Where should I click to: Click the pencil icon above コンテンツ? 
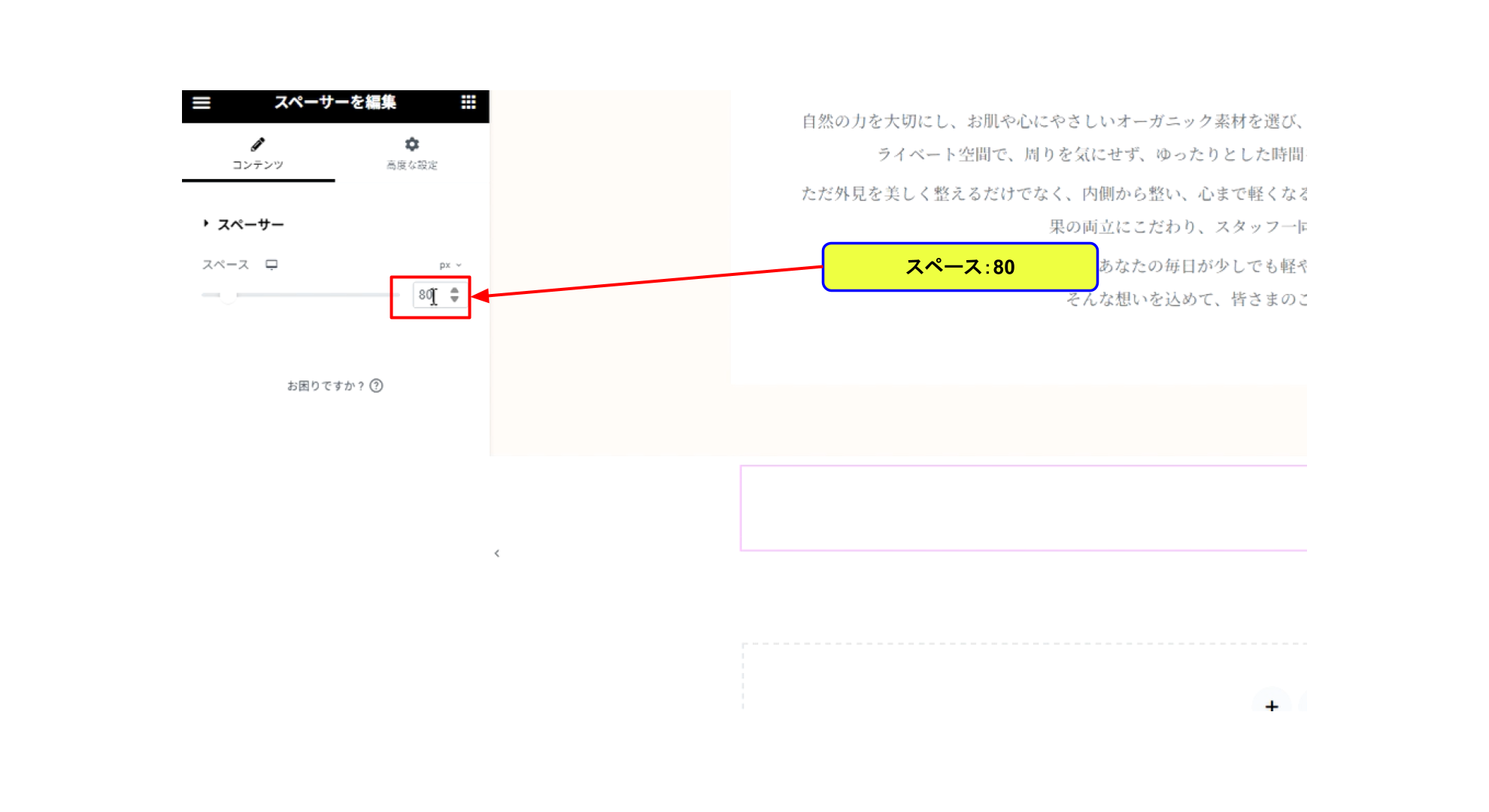258,144
